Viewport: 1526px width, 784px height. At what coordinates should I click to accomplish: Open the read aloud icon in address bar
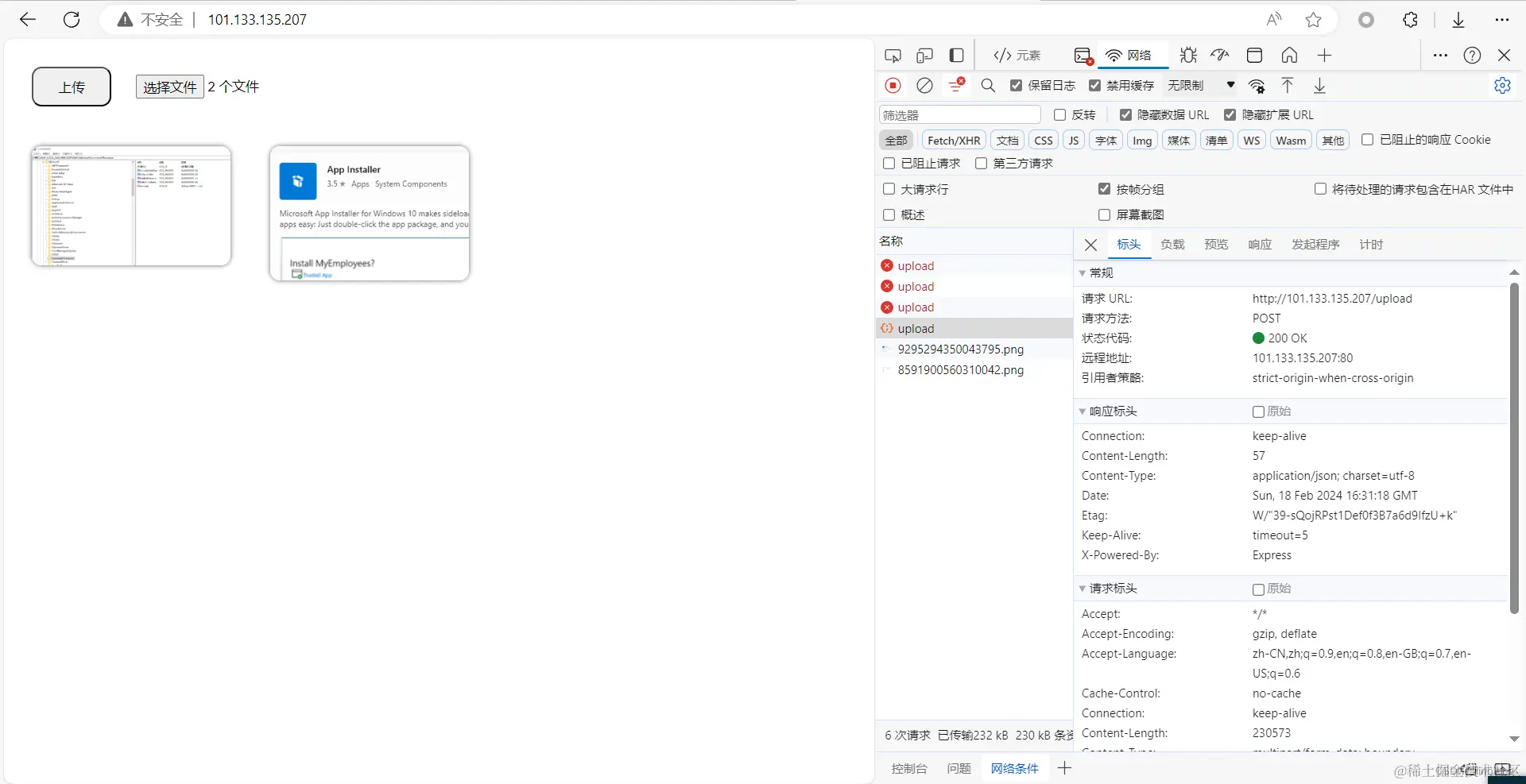(1274, 20)
